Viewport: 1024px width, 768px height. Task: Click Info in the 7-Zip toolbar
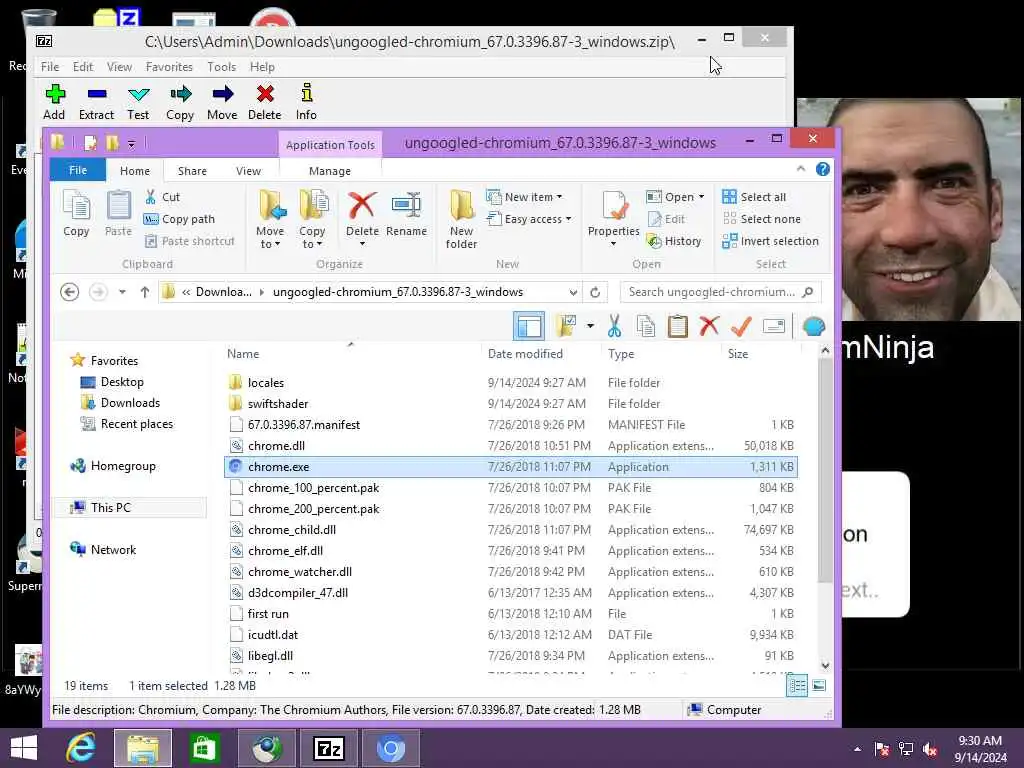click(306, 102)
